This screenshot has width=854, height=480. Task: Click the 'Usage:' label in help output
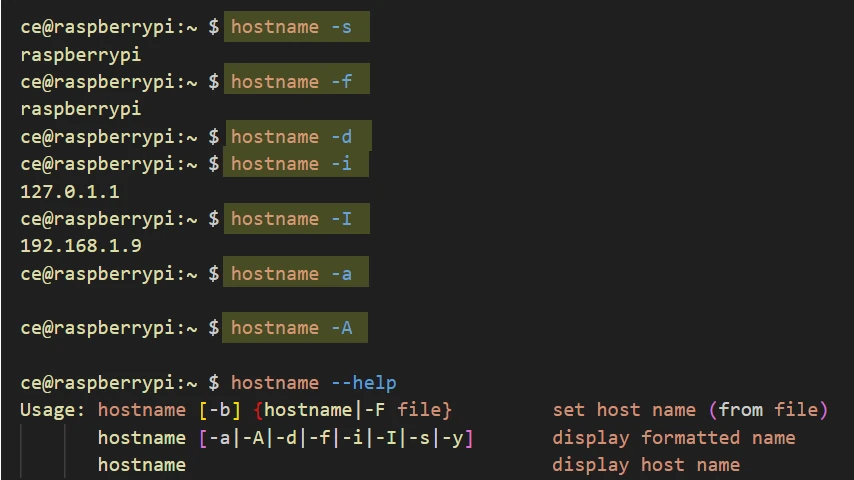(x=53, y=410)
